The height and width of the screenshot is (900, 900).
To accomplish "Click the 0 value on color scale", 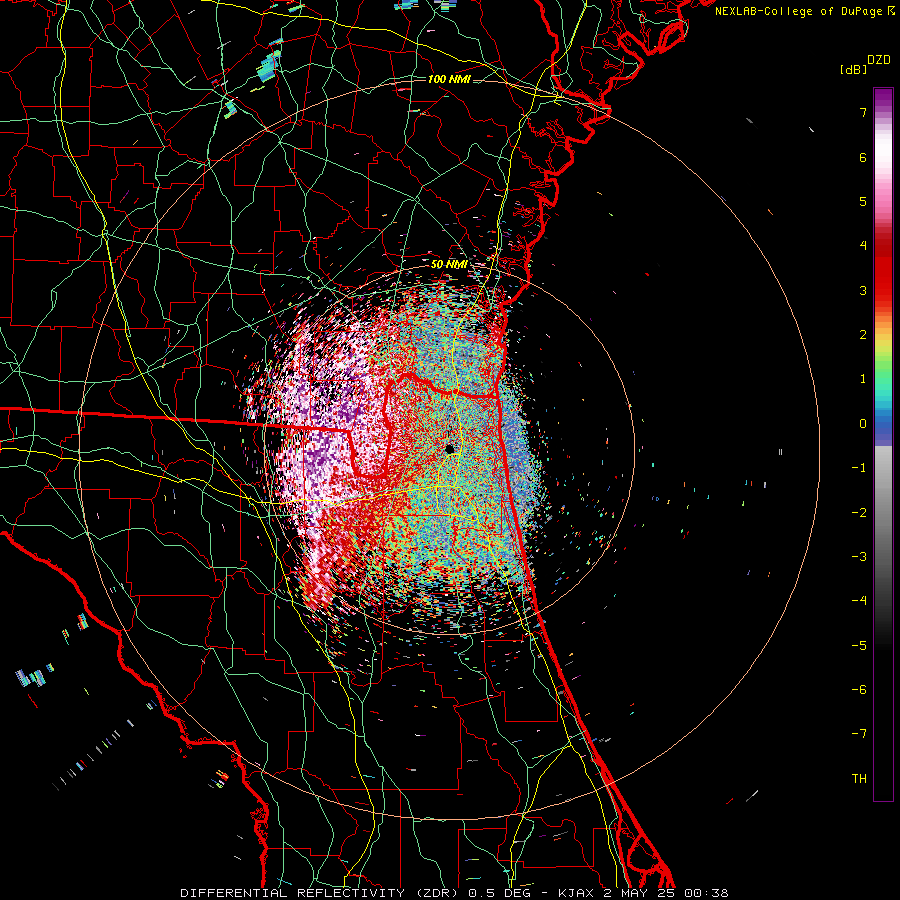I will click(x=863, y=424).
